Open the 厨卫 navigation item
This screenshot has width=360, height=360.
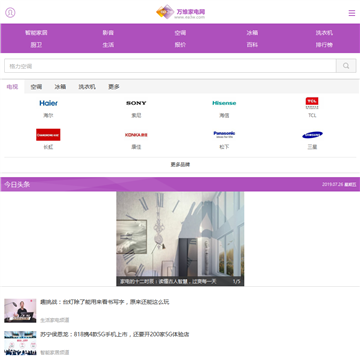pos(36,45)
